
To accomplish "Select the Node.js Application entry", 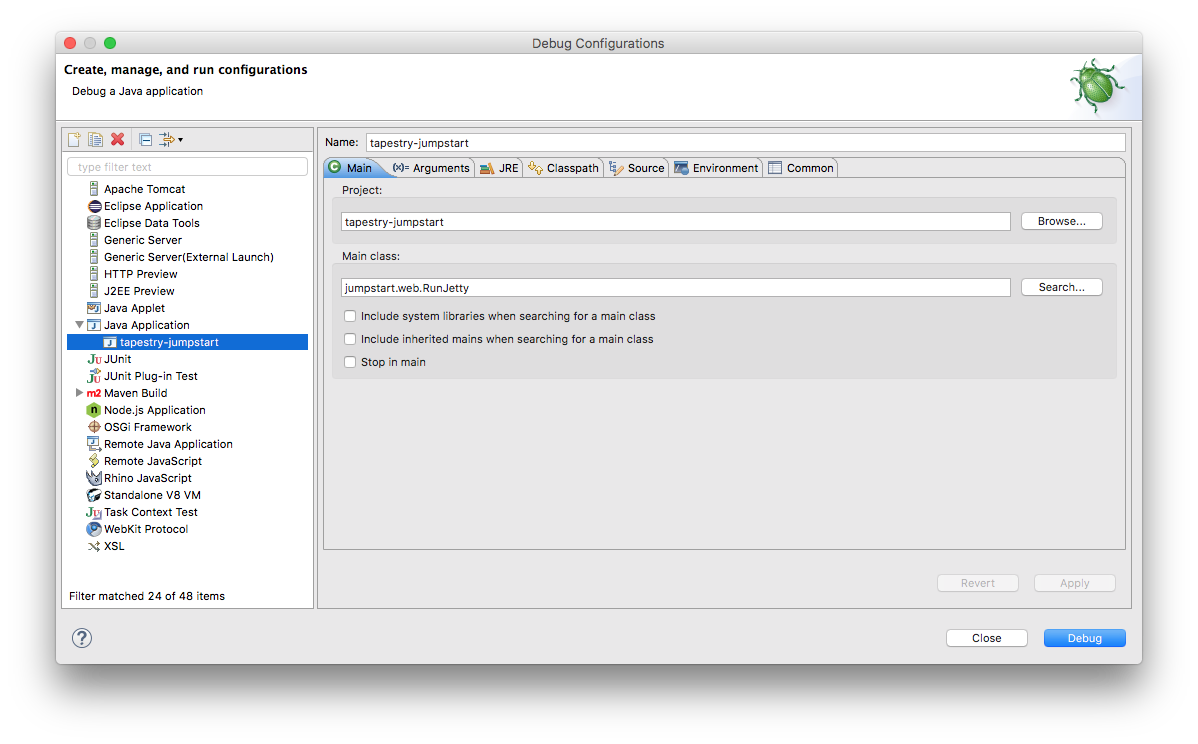I will tap(154, 410).
